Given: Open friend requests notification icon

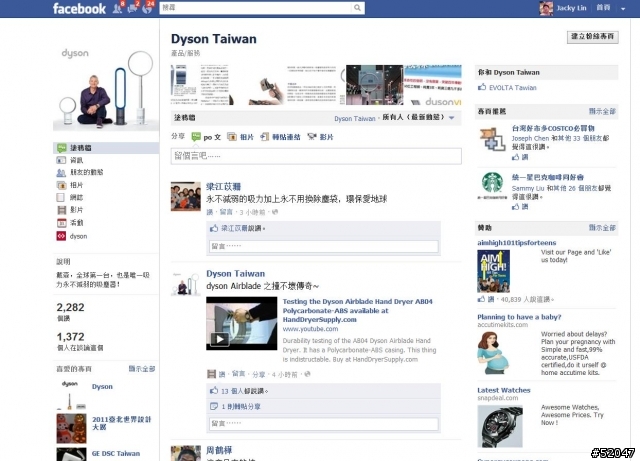Looking at the screenshot, I should pos(118,8).
